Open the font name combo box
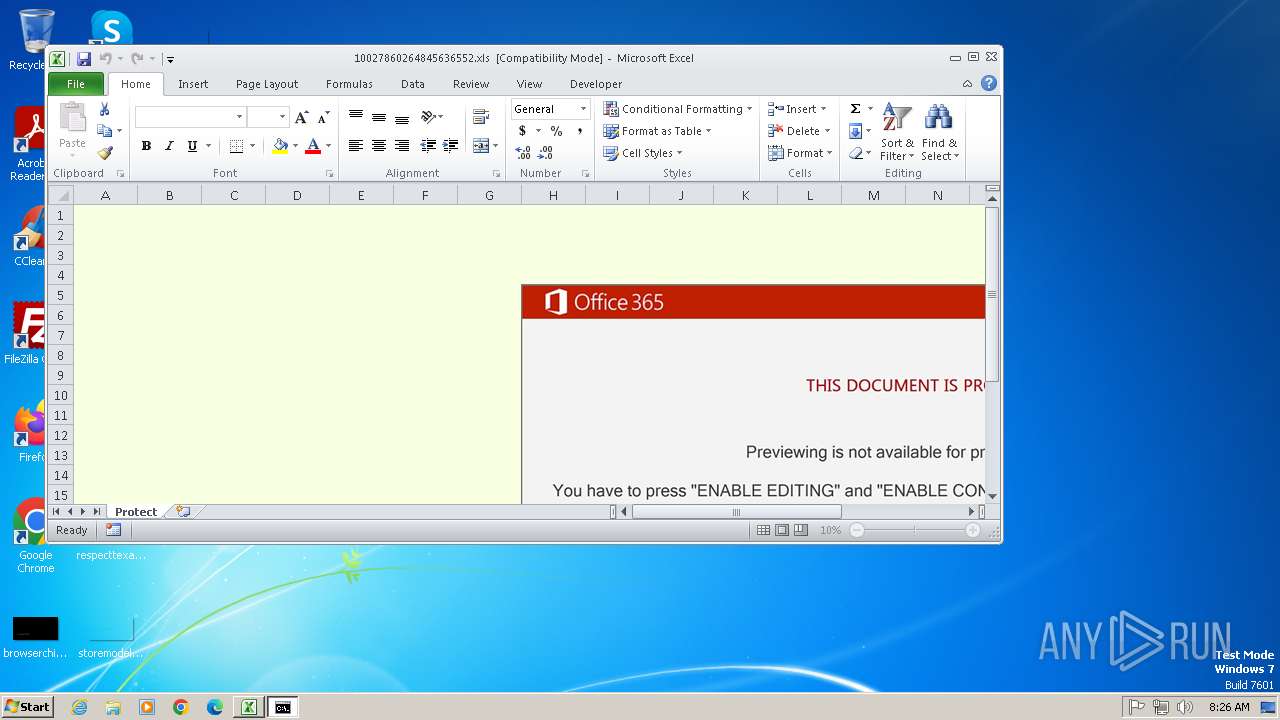Screen dimensions: 1280x720 point(190,117)
